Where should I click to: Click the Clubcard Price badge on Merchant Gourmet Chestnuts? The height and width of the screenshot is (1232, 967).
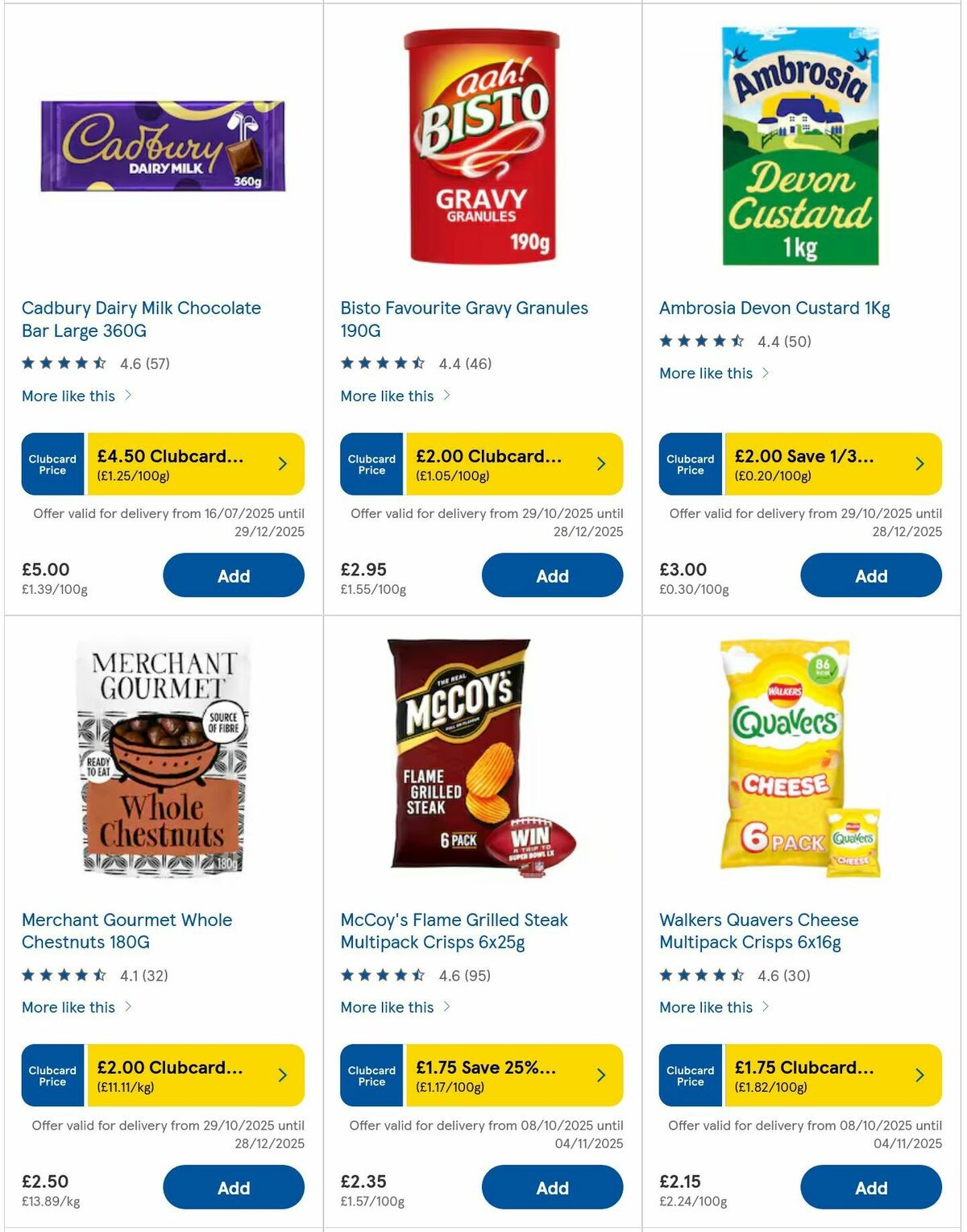(x=52, y=1075)
